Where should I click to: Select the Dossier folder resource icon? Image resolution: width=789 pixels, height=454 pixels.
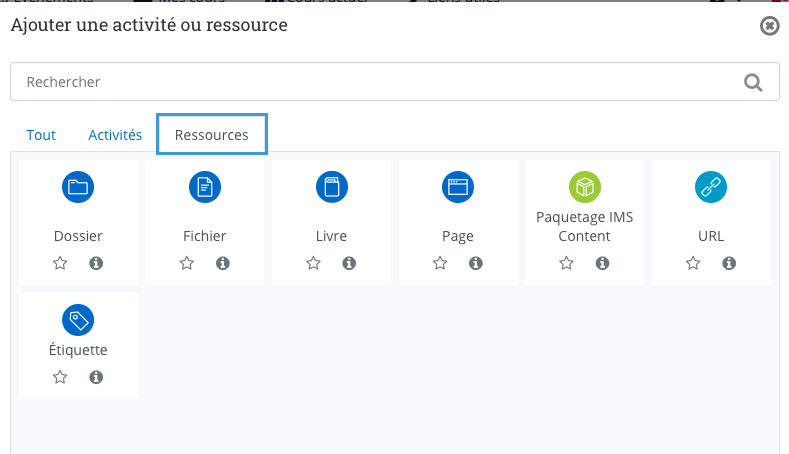pyautogui.click(x=78, y=187)
